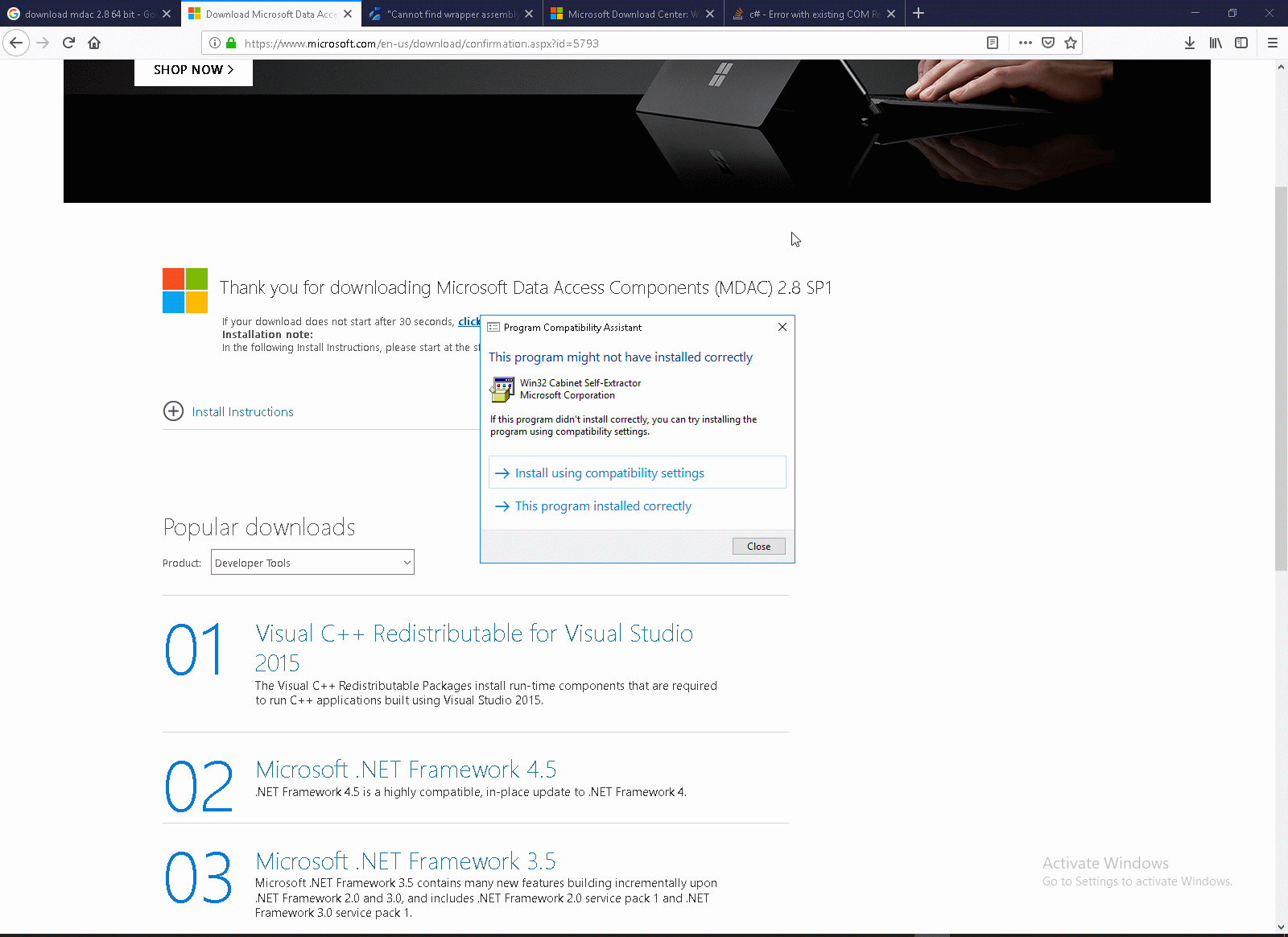Click the 'Thank you for downloading' heading

526,287
